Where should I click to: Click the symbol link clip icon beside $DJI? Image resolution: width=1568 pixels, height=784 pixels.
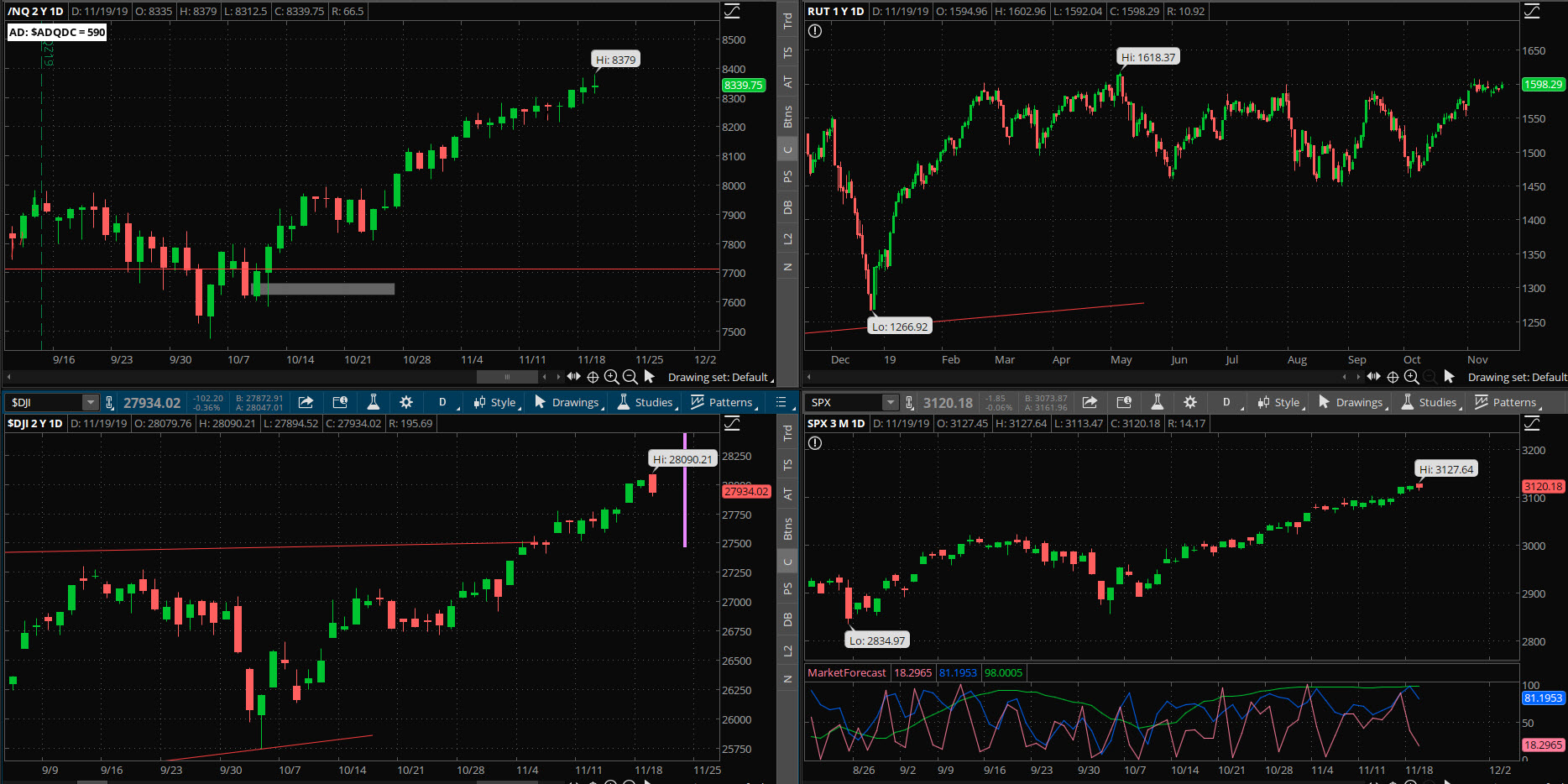click(x=109, y=403)
